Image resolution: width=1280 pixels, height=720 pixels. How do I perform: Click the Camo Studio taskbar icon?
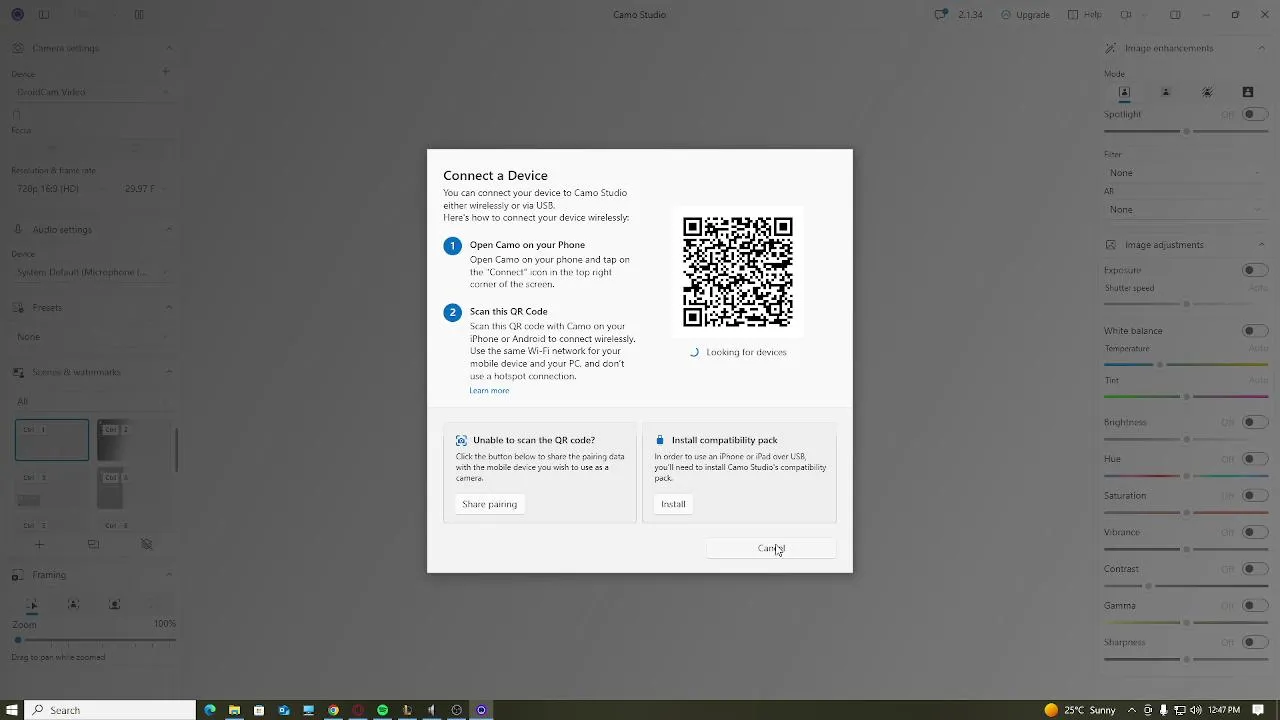pos(481,710)
